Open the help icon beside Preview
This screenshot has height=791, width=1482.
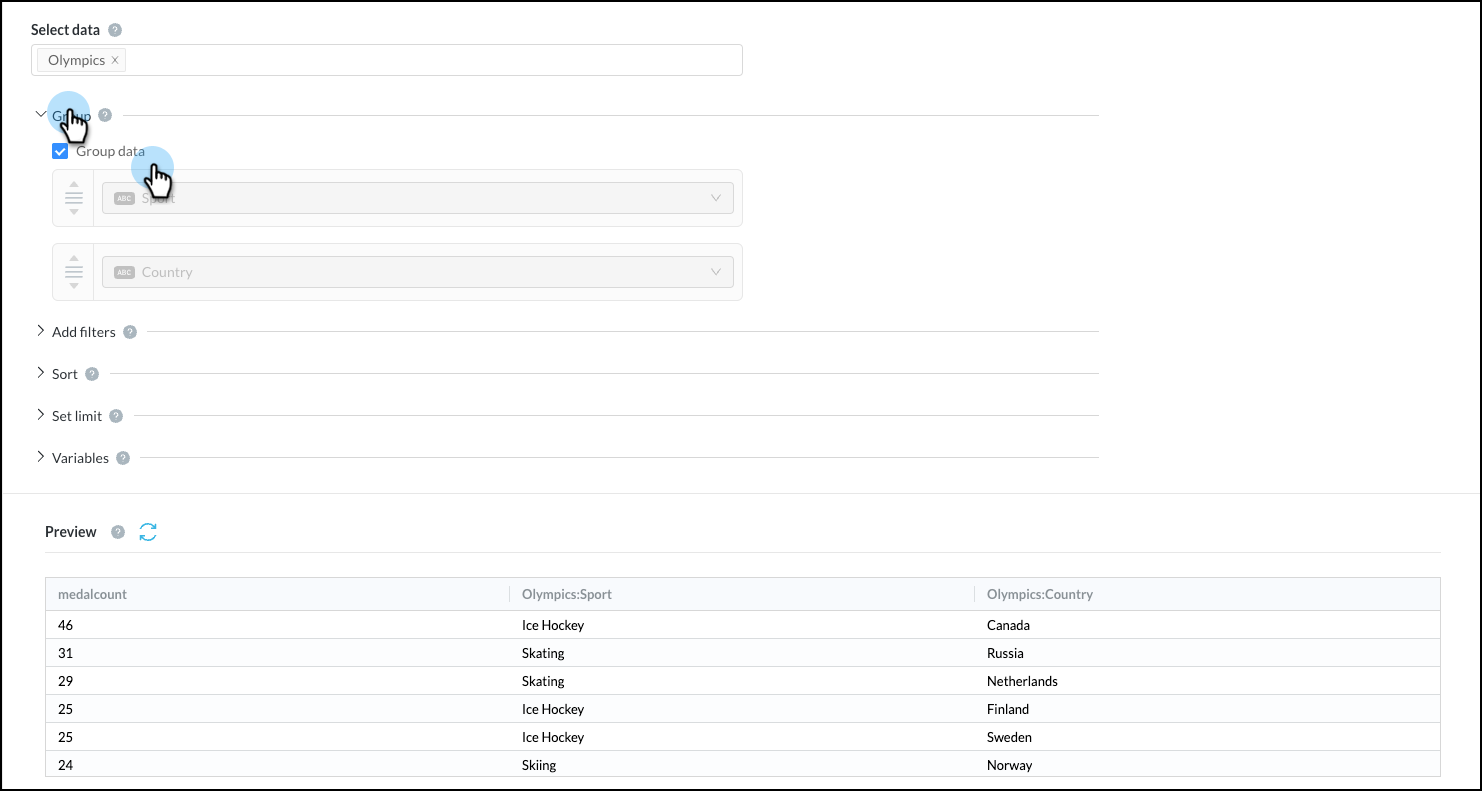pyautogui.click(x=118, y=532)
